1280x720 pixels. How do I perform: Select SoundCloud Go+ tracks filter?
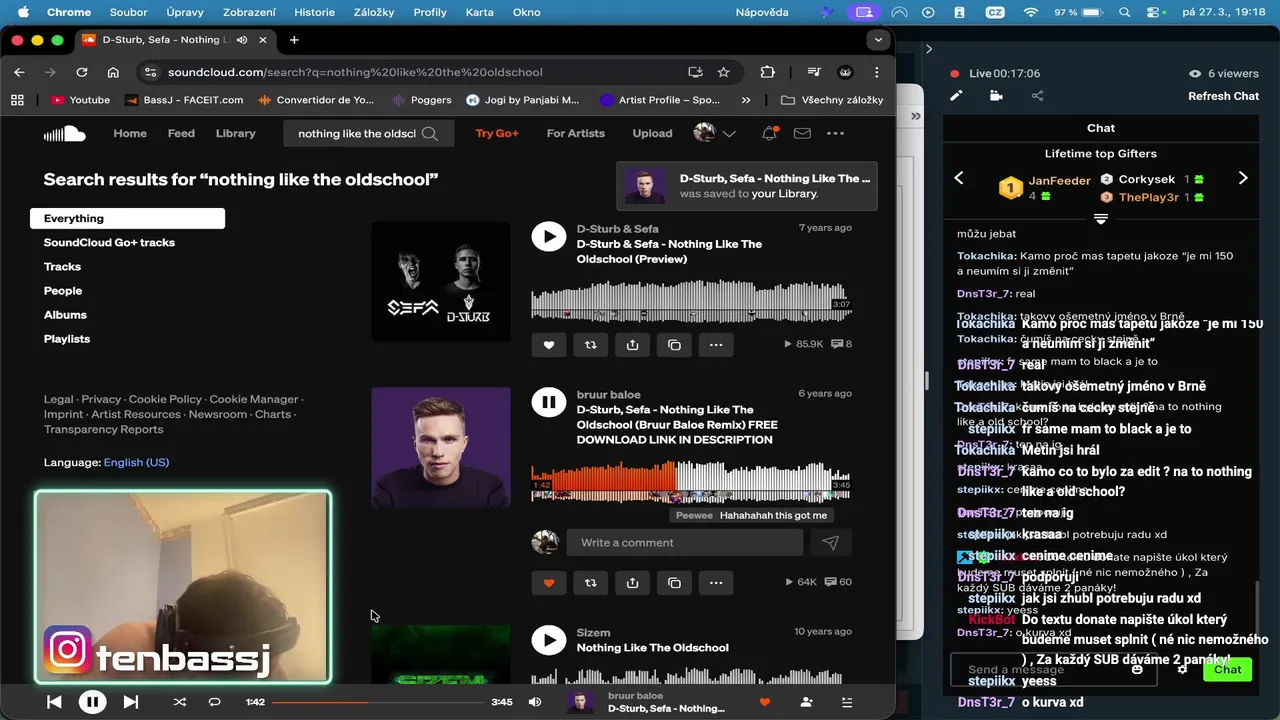[109, 243]
